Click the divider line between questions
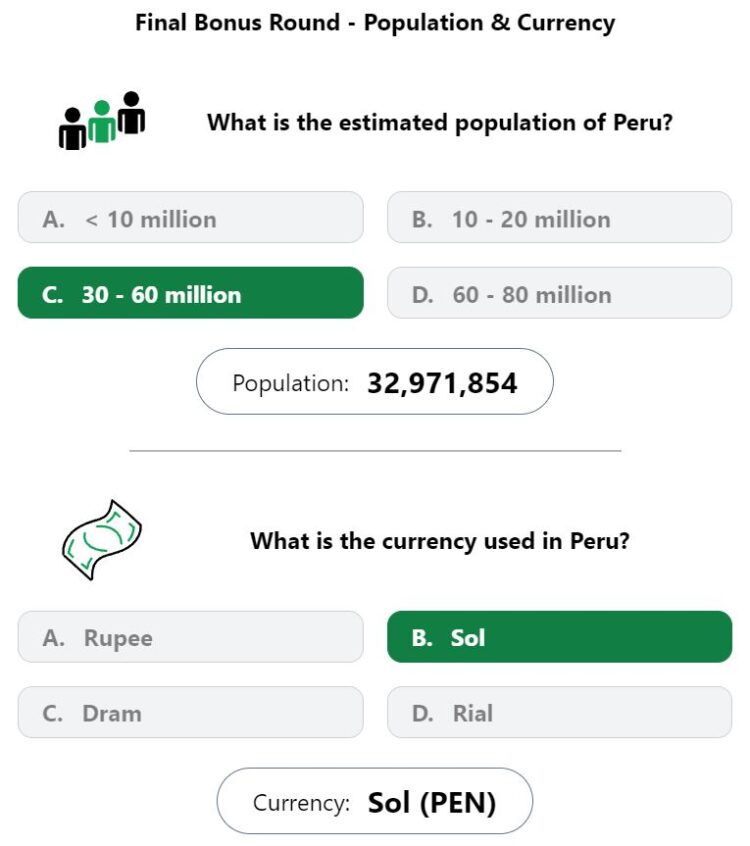Image resolution: width=750 pixels, height=846 pixels. (x=375, y=450)
